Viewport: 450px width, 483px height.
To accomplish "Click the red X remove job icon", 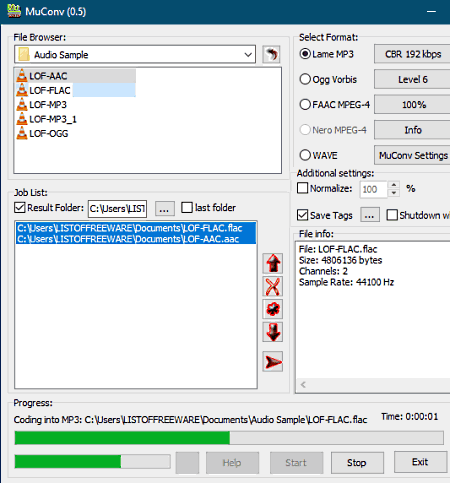I will click(273, 286).
